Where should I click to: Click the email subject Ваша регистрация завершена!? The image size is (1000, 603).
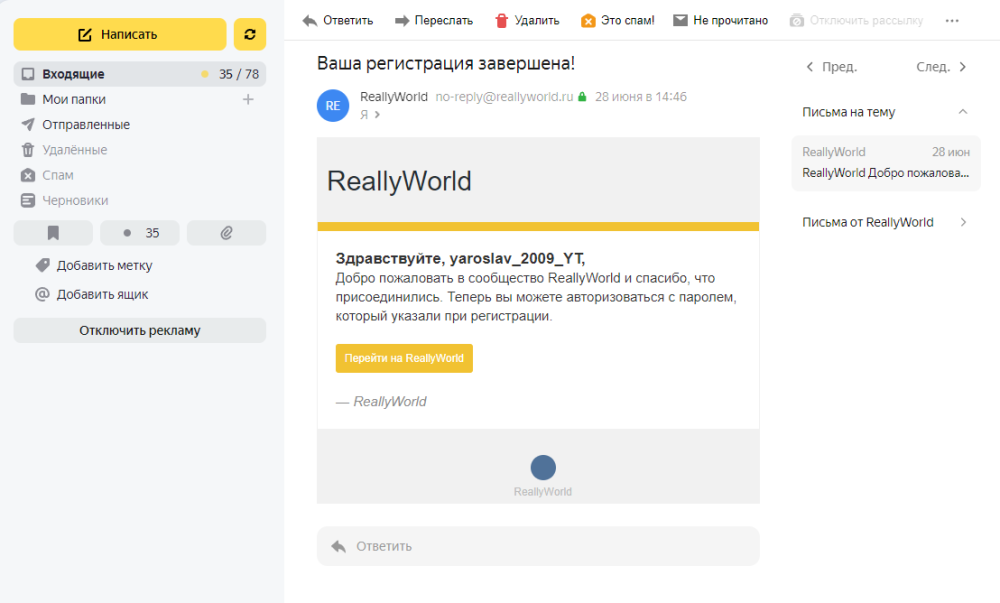tap(446, 63)
